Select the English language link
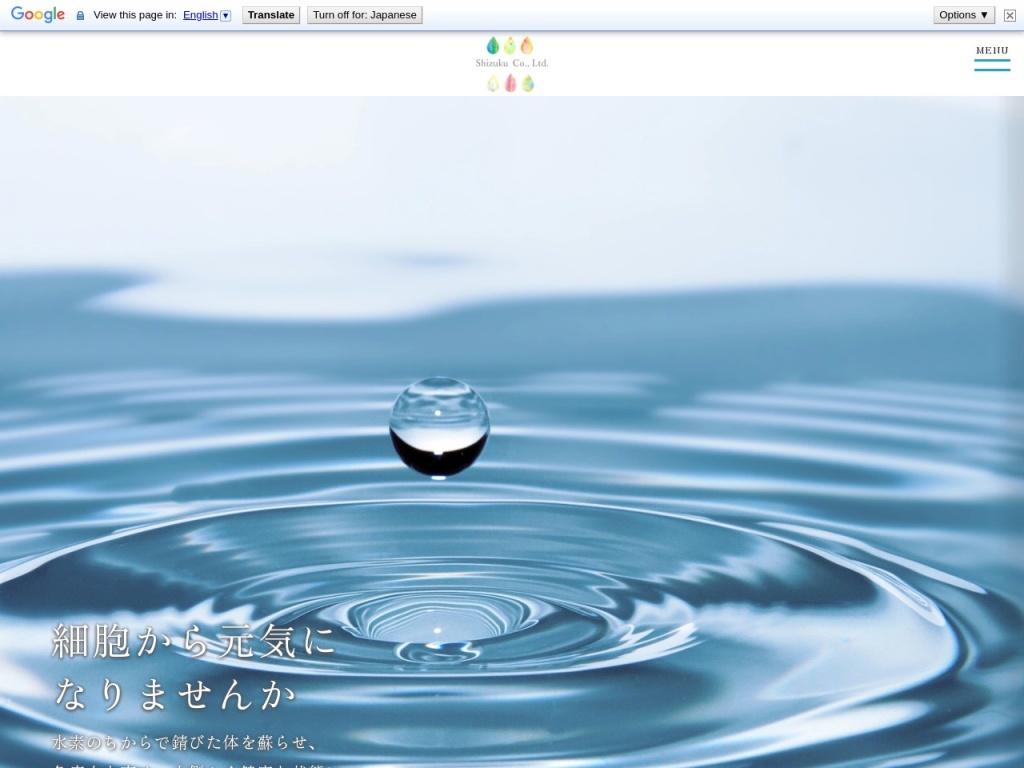This screenshot has width=1024, height=768. [200, 15]
